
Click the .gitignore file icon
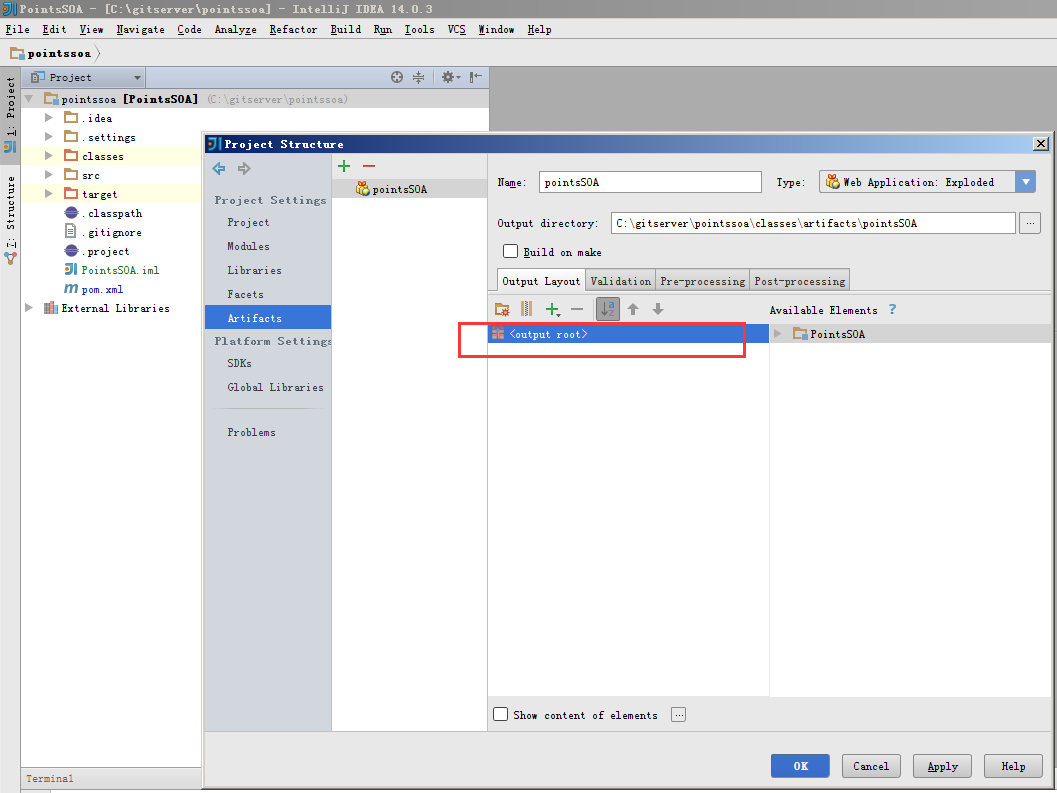coord(71,231)
